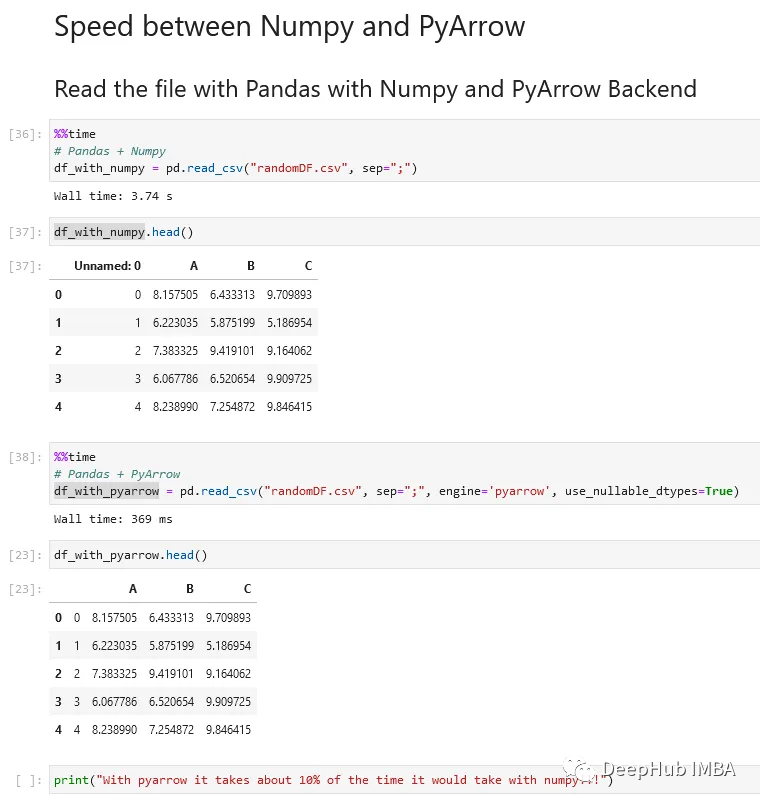Click "Wall time: 369 ms" output
This screenshot has height=804, width=760.
113,519
